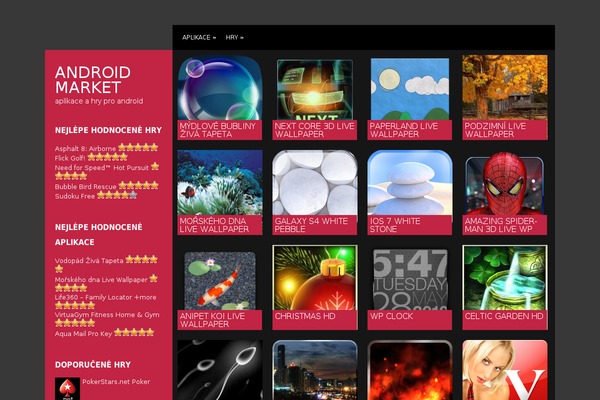This screenshot has width=600, height=400.
Task: Open Bubble Bird Rescue link
Action: coord(85,187)
